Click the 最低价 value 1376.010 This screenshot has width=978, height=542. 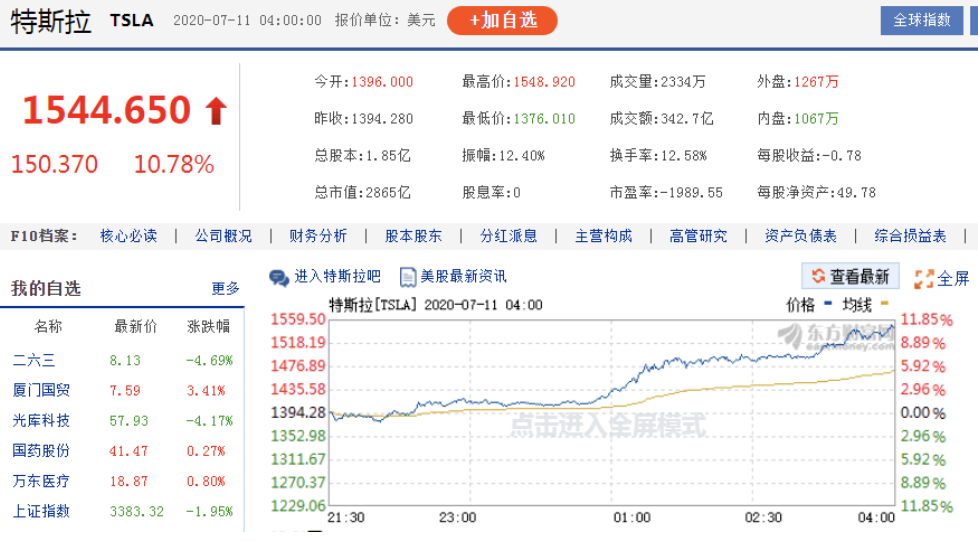click(545, 119)
